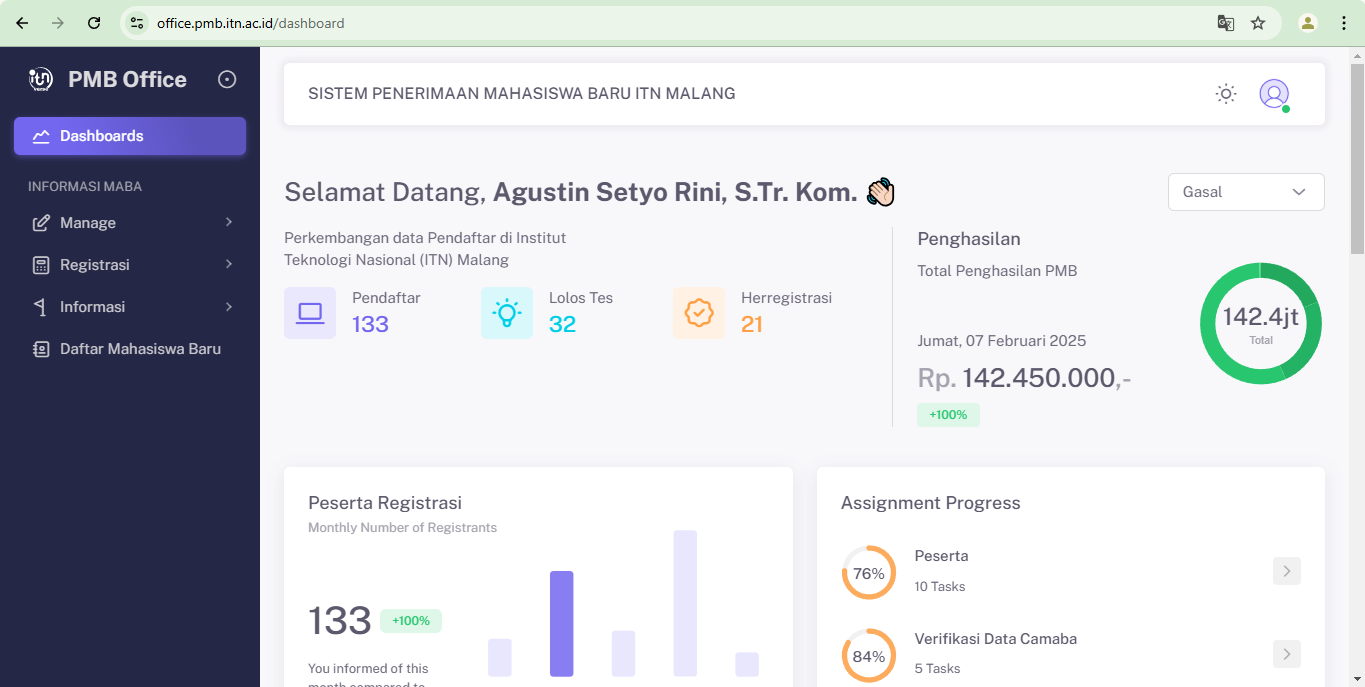Image resolution: width=1365 pixels, height=687 pixels.
Task: Click the Peserta 76% progress ring
Action: coord(869,573)
